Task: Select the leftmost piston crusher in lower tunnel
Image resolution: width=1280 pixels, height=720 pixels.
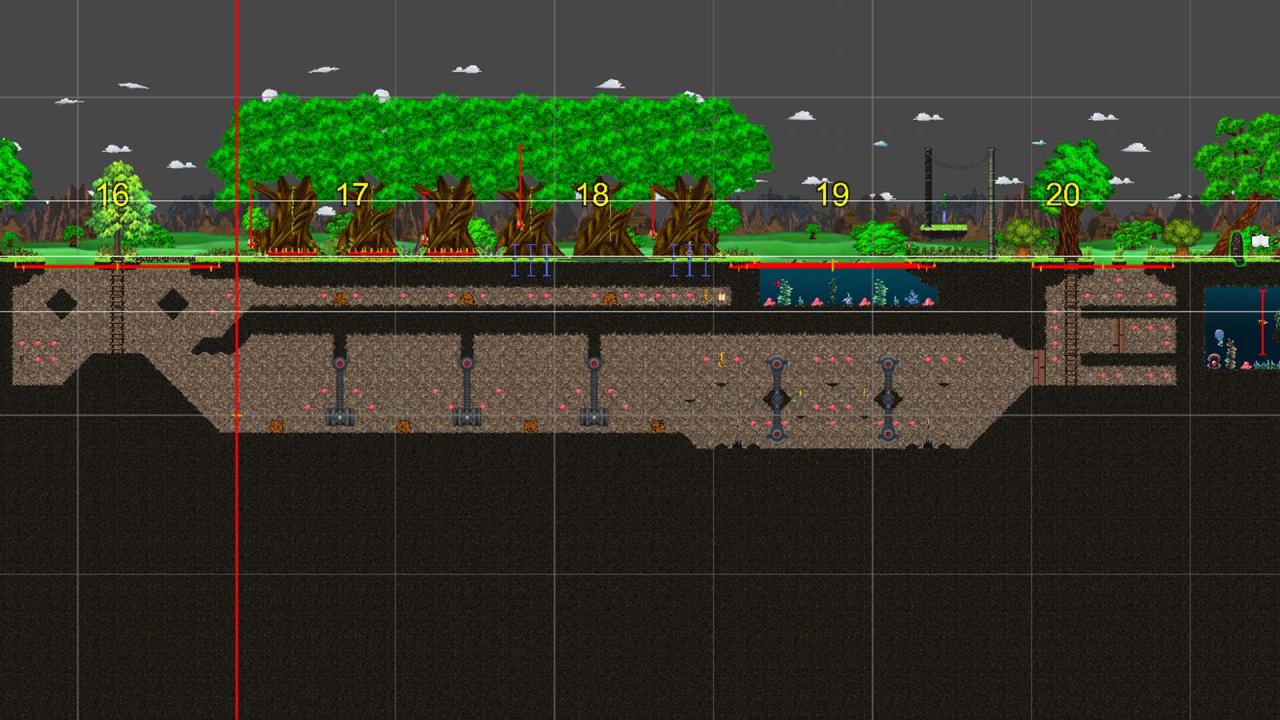Action: 340,388
